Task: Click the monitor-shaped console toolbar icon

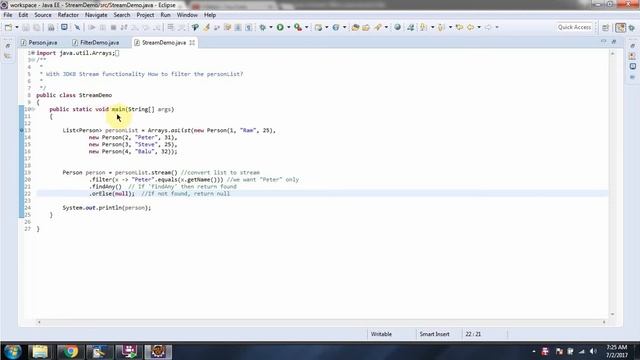Action: coord(64,27)
